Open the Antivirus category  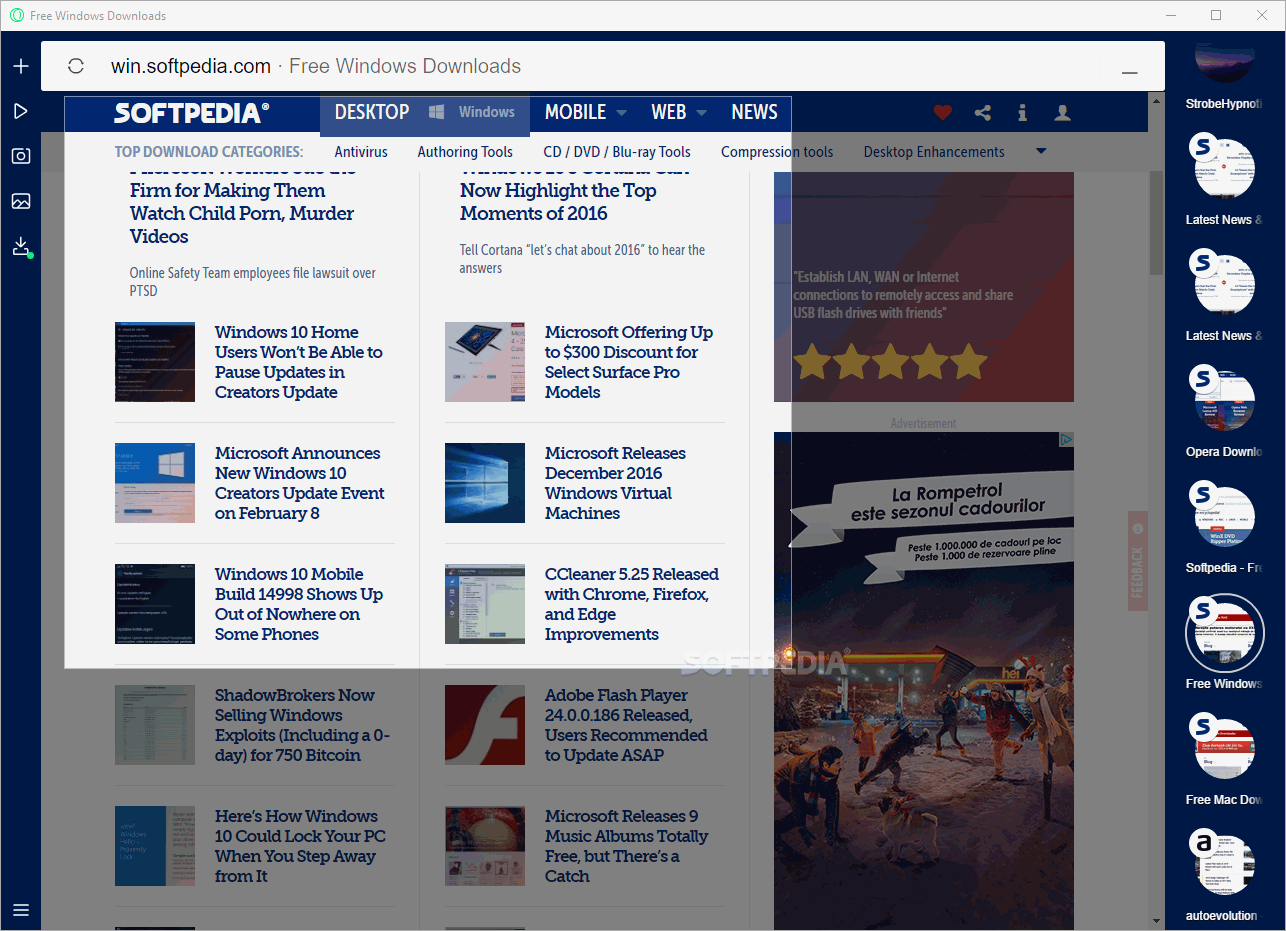point(361,152)
